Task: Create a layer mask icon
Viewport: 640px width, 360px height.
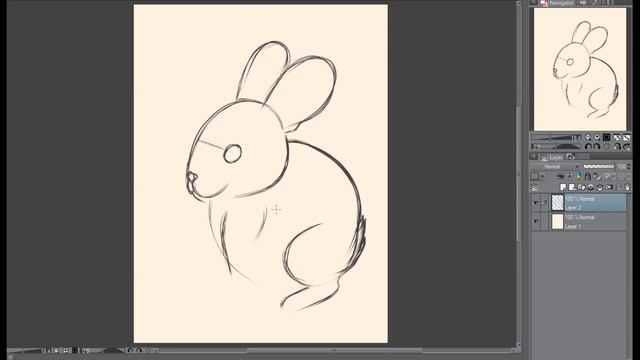Action: 609,187
